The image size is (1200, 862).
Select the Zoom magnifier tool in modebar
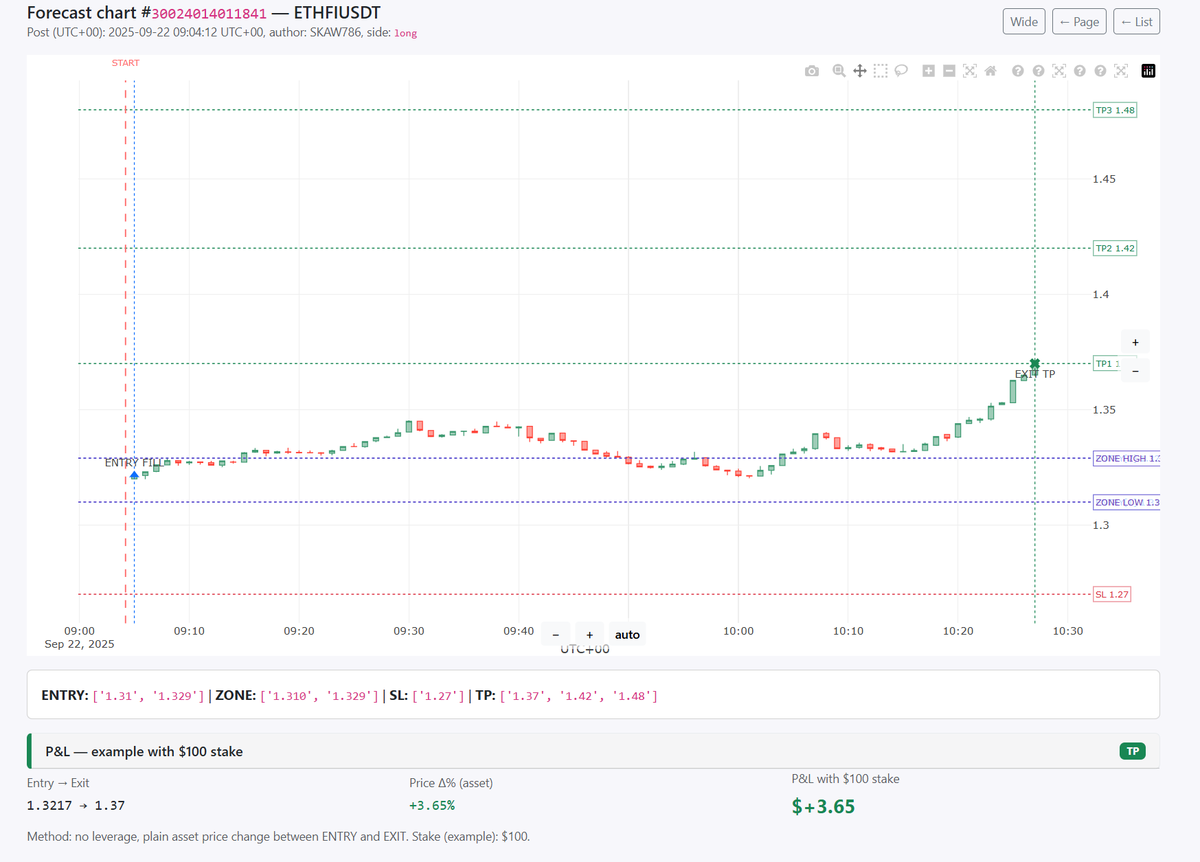[839, 71]
